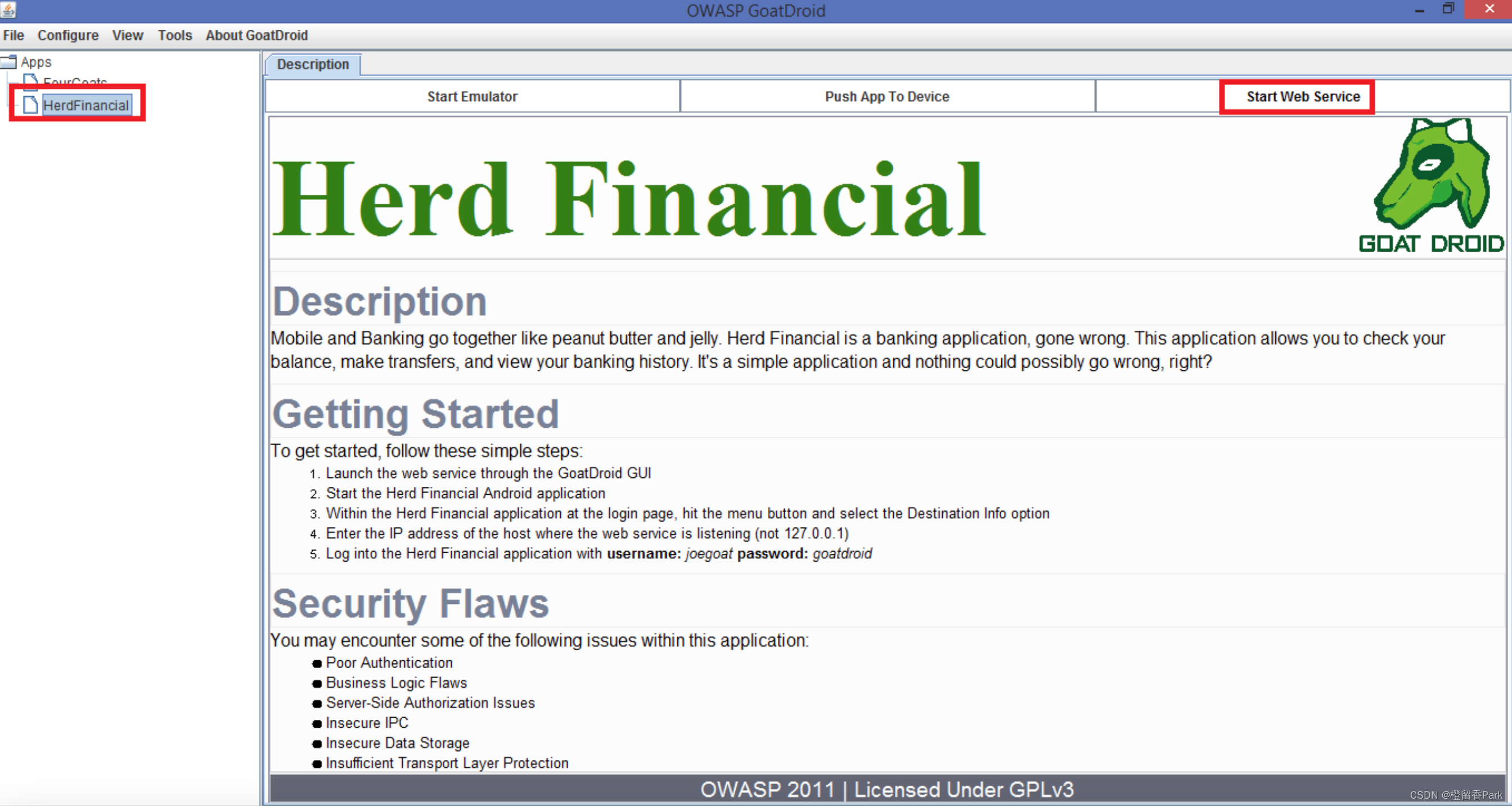Click the Start Emulator button icon
Viewport: 1512px width, 806px height.
473,96
